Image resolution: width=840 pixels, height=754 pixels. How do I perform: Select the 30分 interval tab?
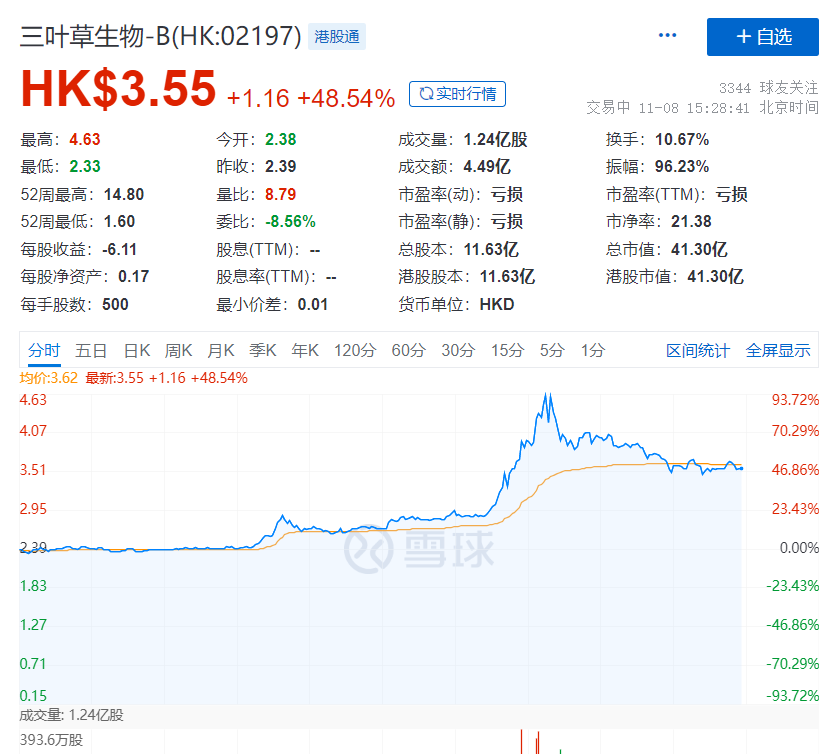click(458, 350)
